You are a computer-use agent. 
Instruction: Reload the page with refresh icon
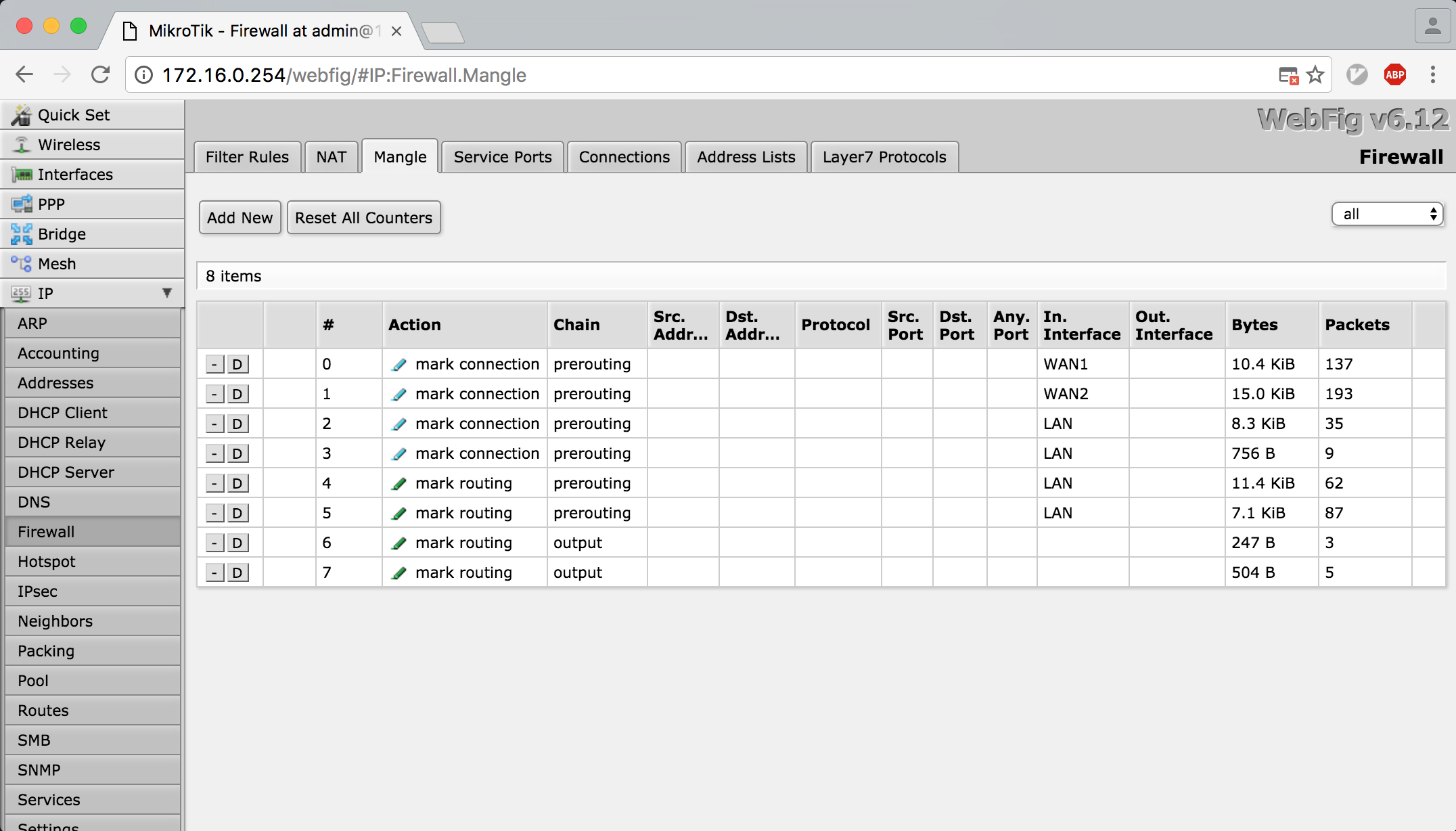click(x=100, y=75)
